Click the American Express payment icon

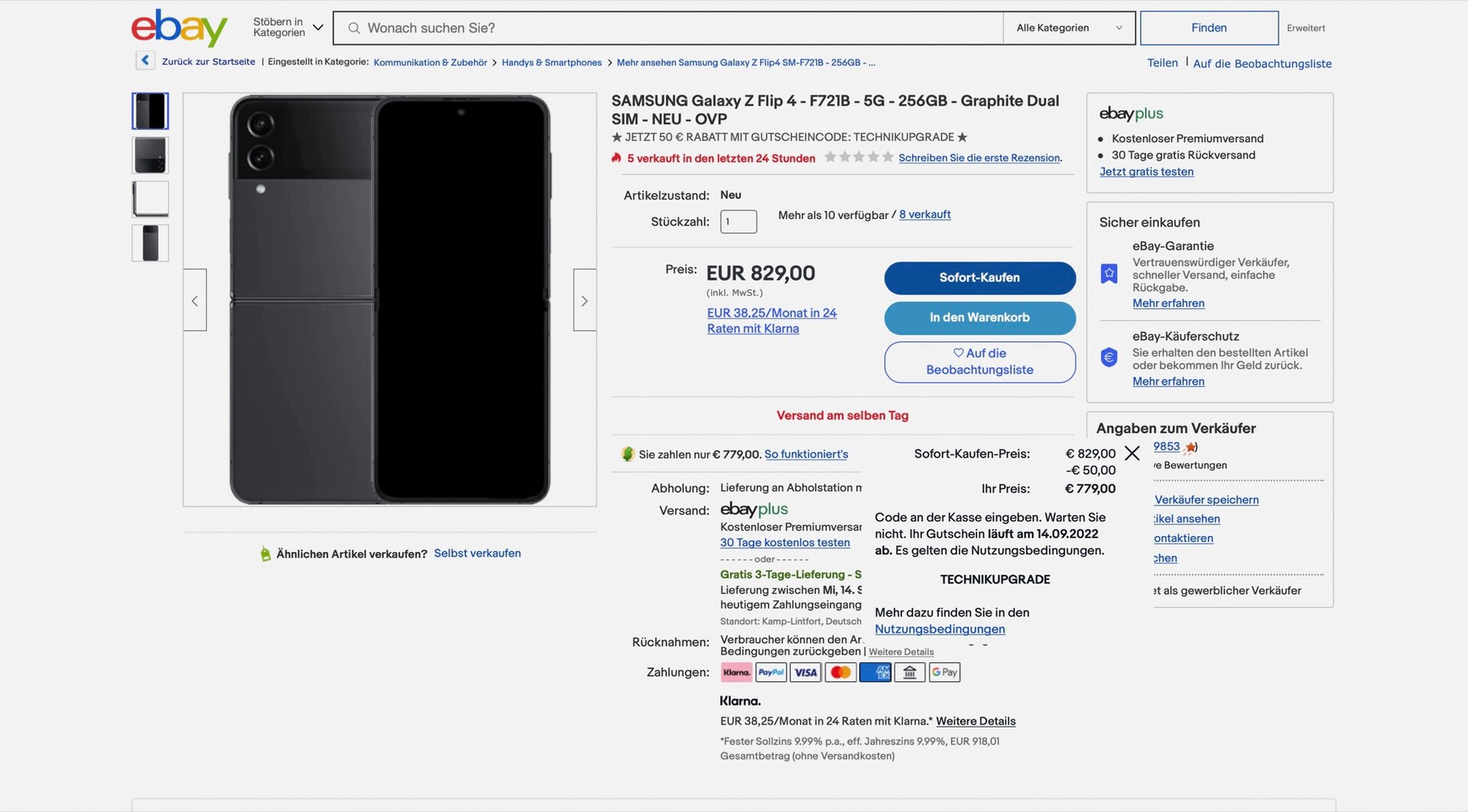click(875, 672)
